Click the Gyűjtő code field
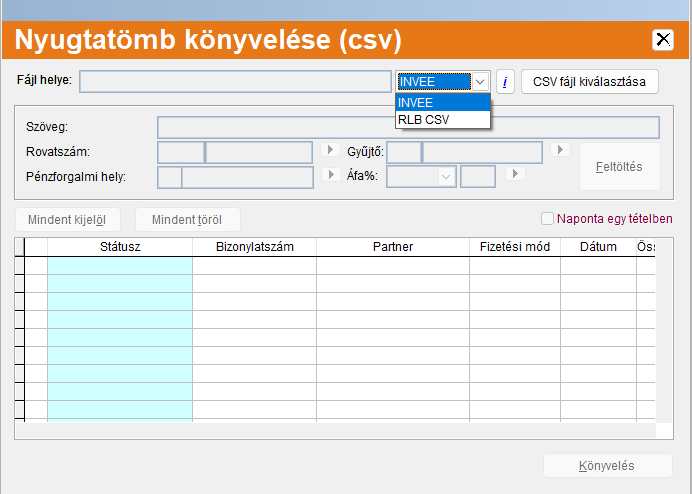The height and width of the screenshot is (494, 692). (x=404, y=152)
